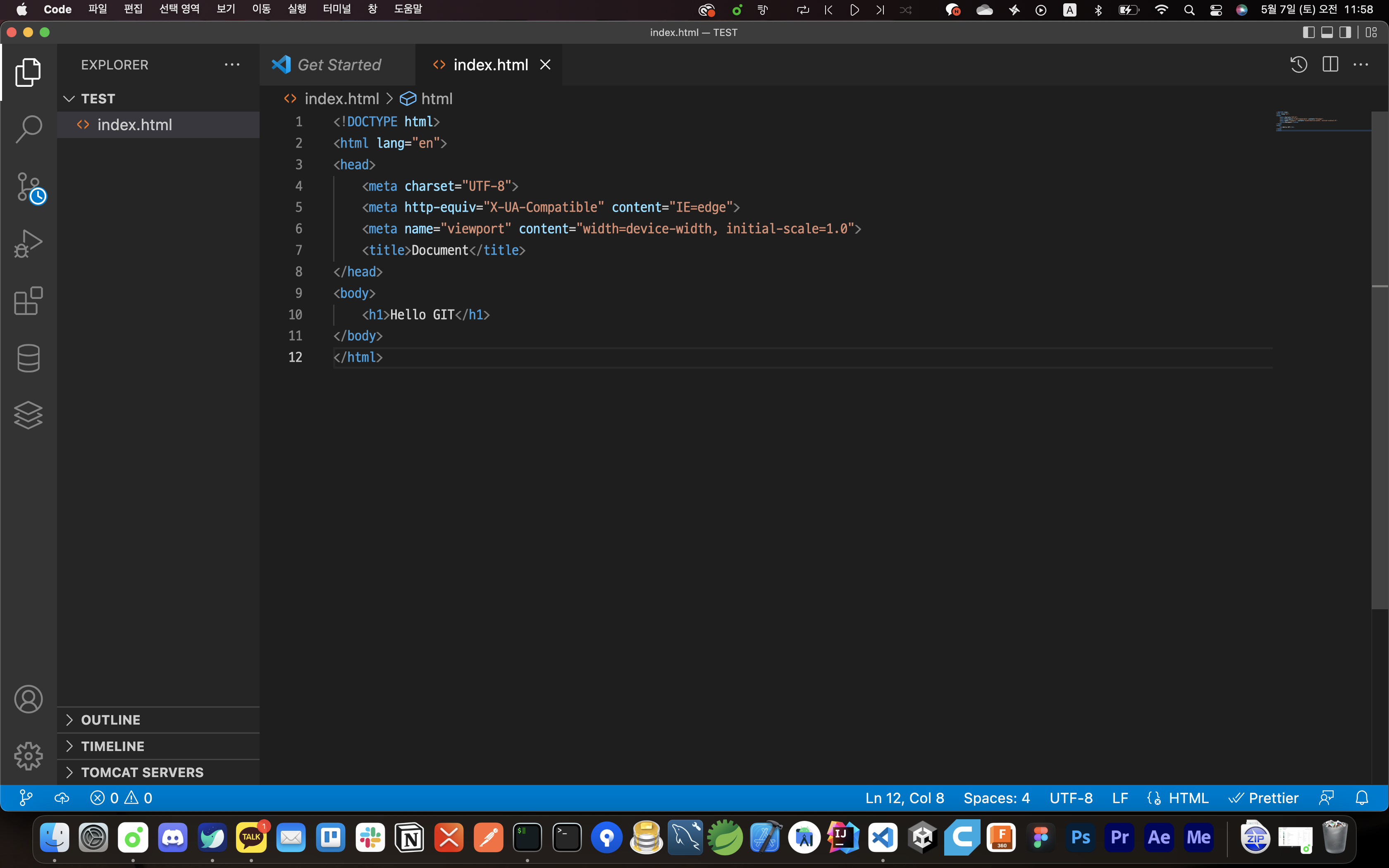1389x868 pixels.
Task: Click the split editor right icon
Action: click(1330, 65)
